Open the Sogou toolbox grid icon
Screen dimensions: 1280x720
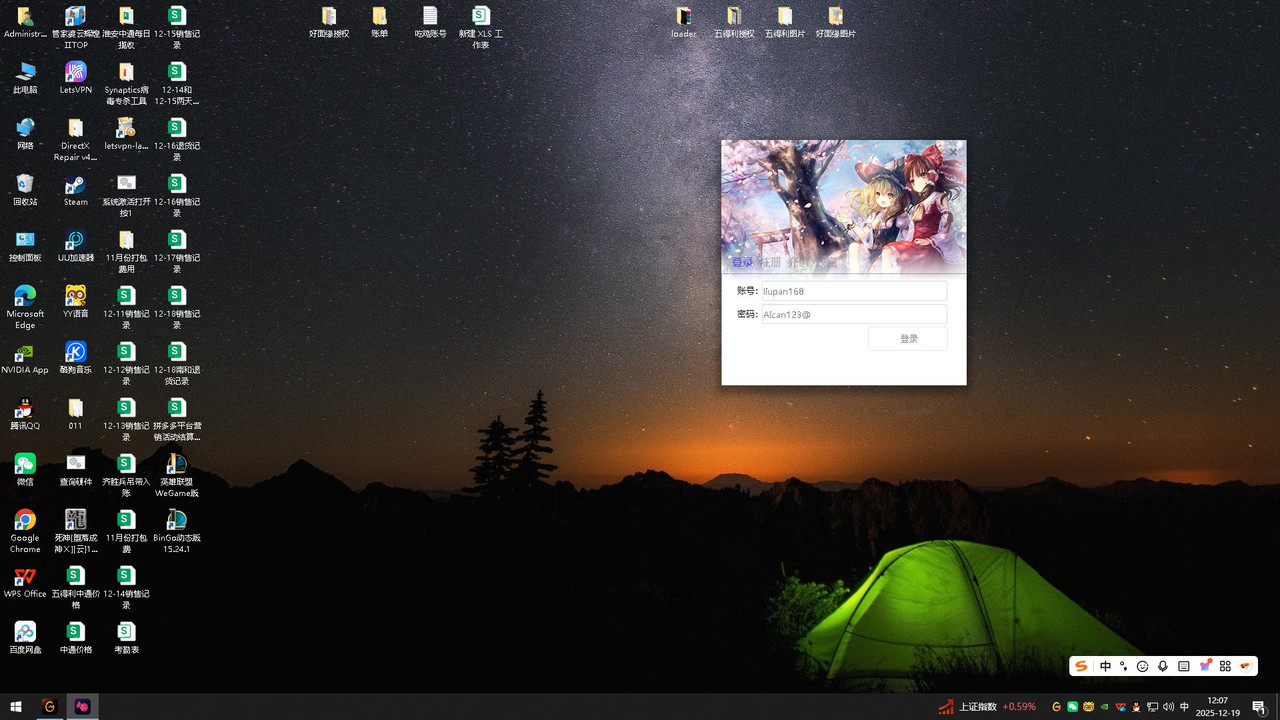click(1225, 666)
